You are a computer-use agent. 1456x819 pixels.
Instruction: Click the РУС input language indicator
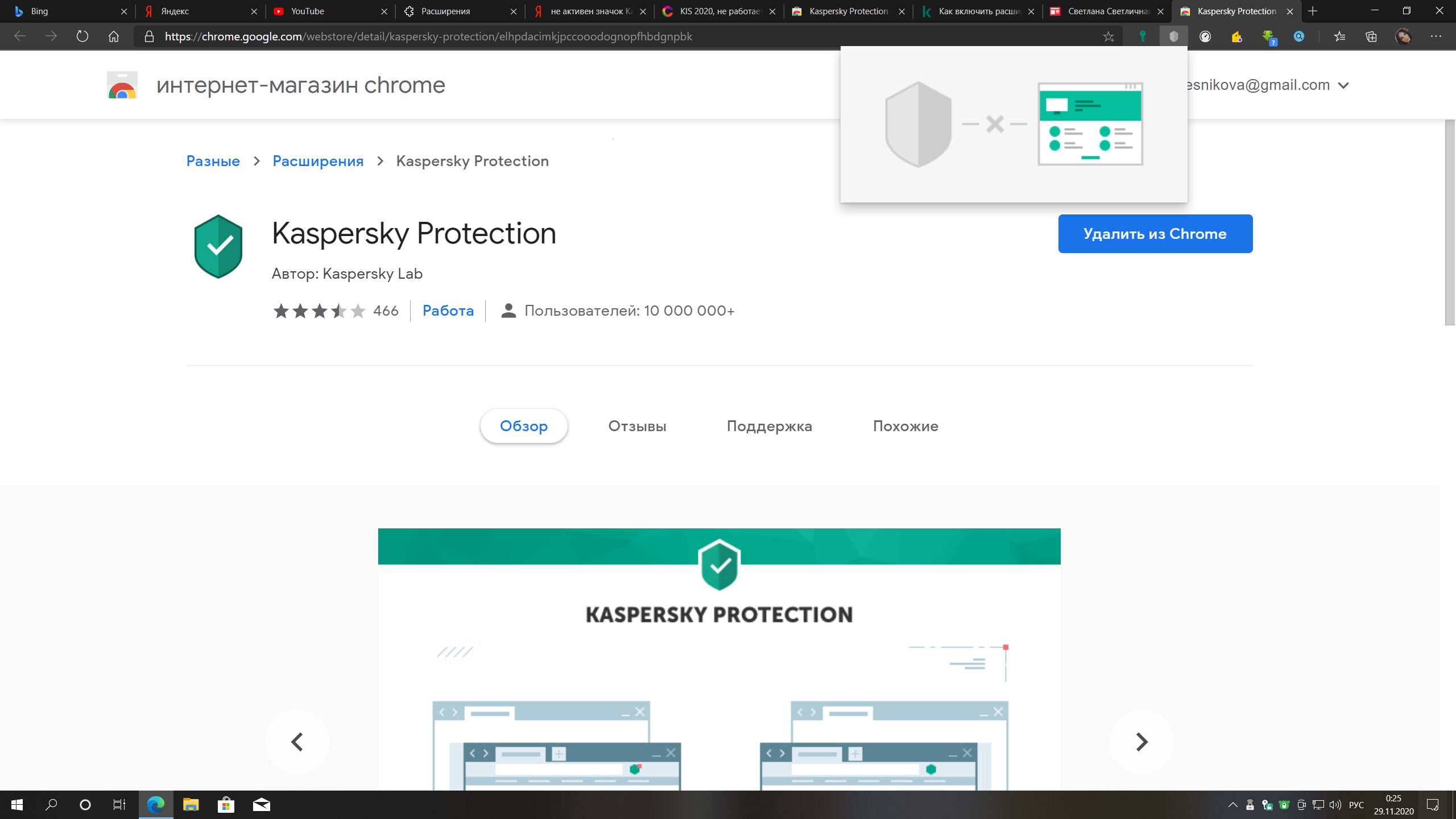pyautogui.click(x=1356, y=805)
